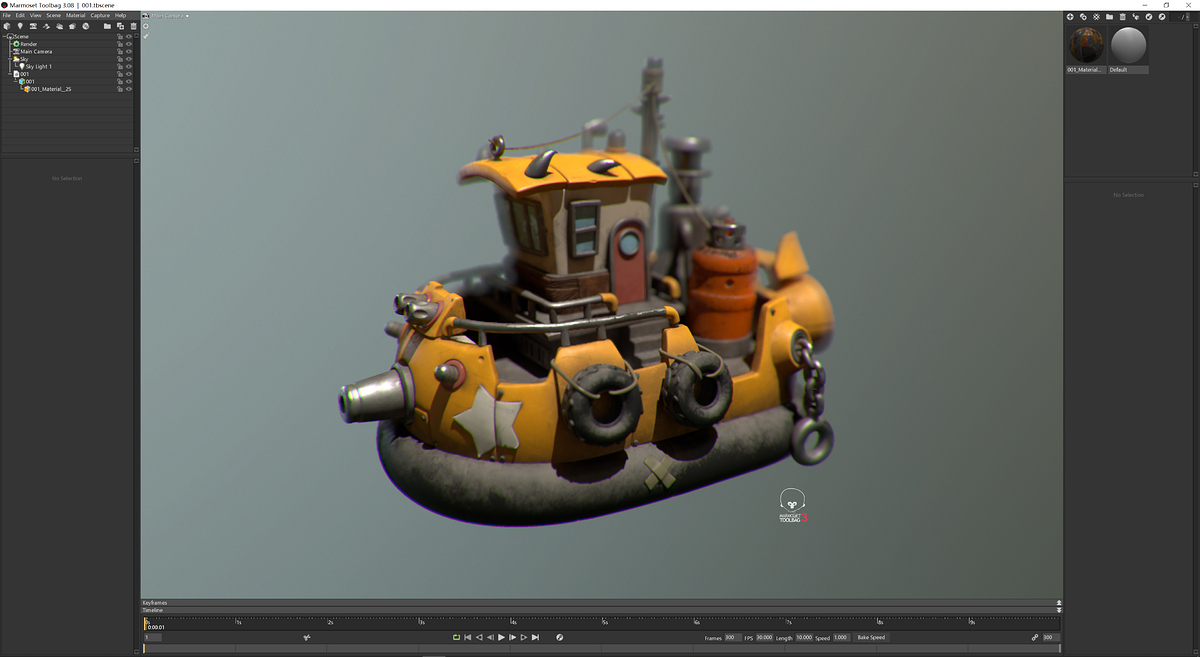Open material folder icon in materials panel

pos(1109,17)
